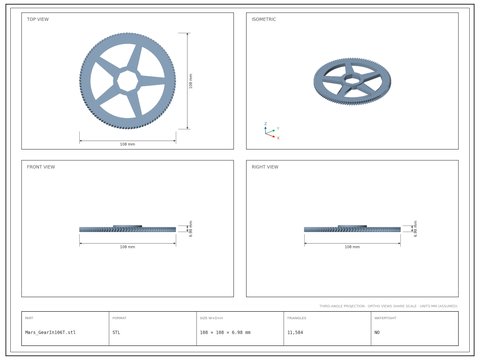Image resolution: width=480 pixels, height=360 pixels.
Task: Click the 108 mm width dimension in right view
Action: click(x=352, y=247)
